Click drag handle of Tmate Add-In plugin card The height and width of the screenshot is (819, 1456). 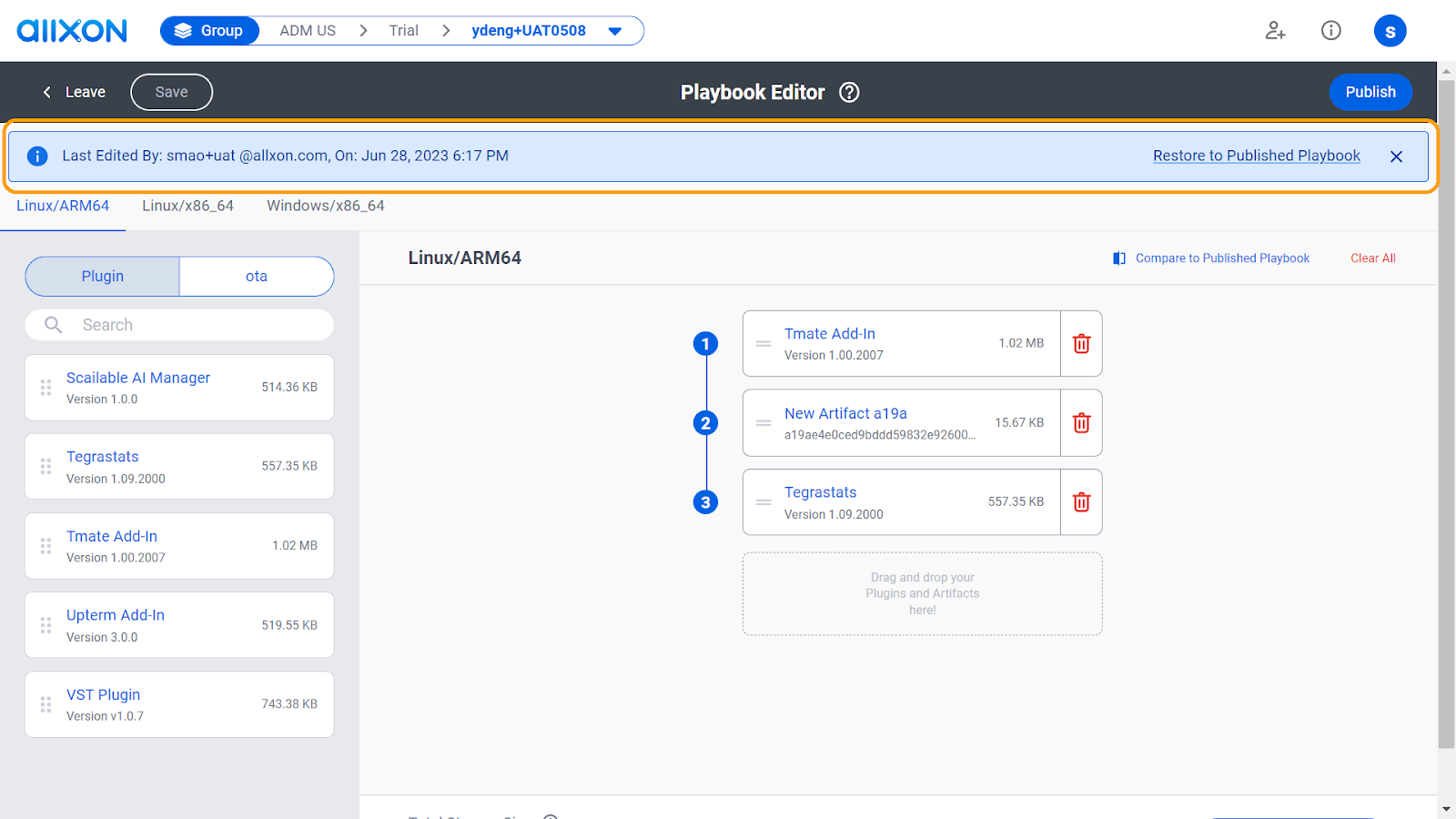tap(45, 546)
